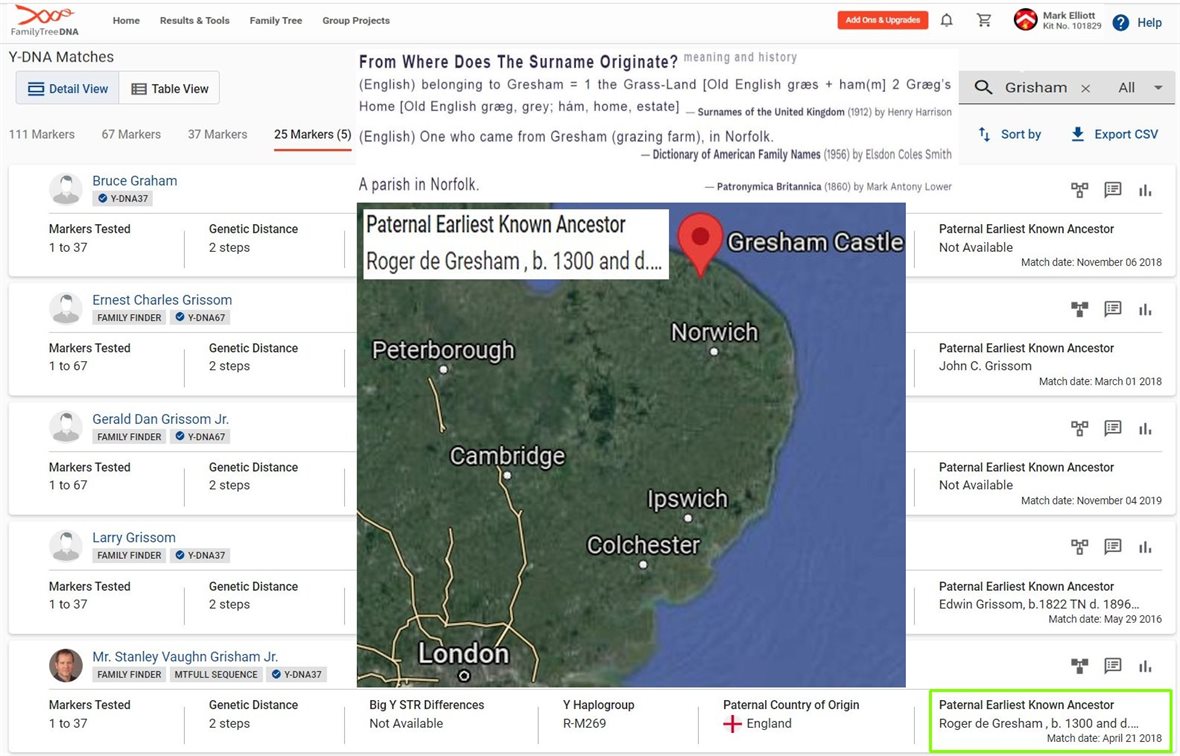
Task: Open the shopping cart icon
Action: 984,20
